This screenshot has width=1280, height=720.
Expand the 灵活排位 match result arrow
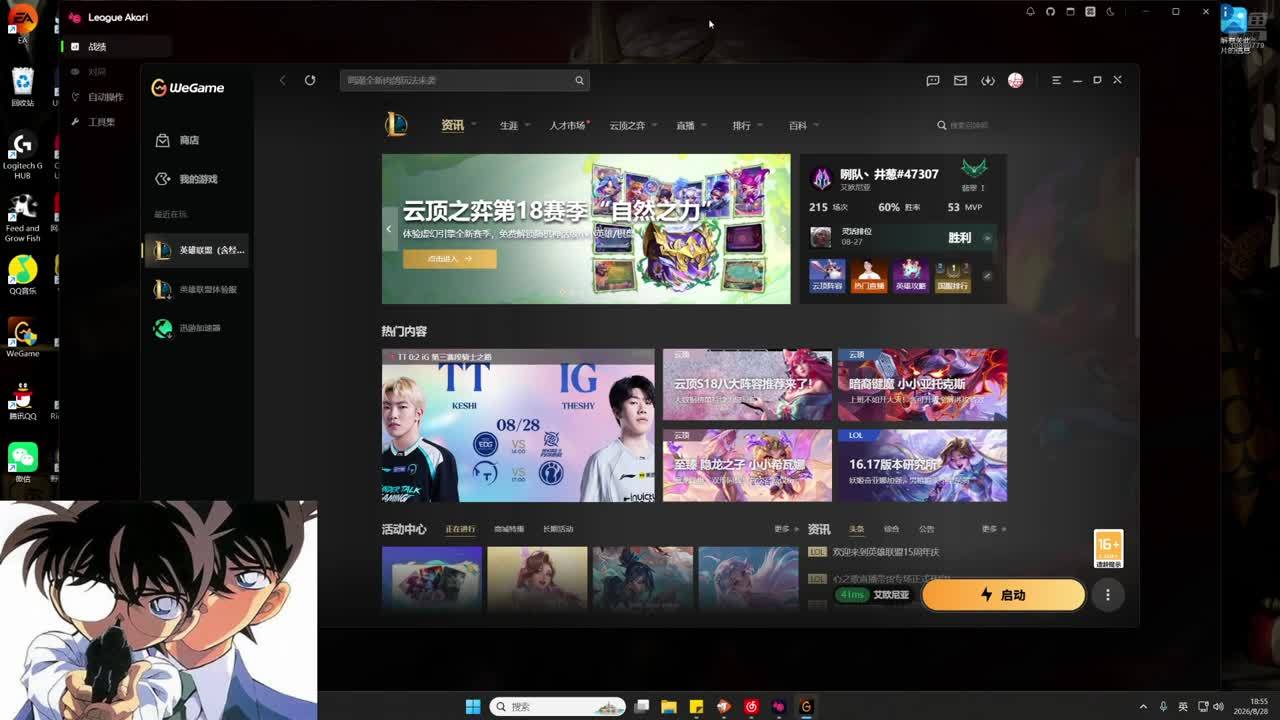(x=987, y=238)
